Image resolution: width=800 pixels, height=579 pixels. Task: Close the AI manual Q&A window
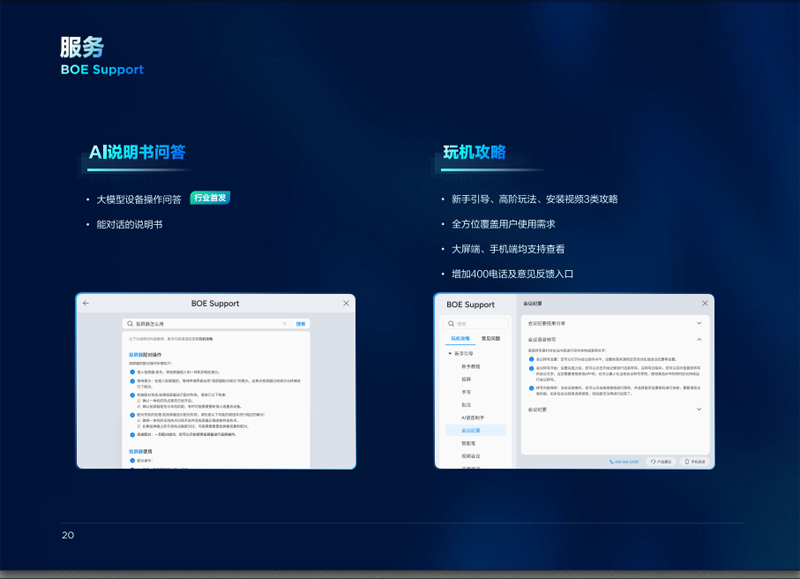[346, 303]
